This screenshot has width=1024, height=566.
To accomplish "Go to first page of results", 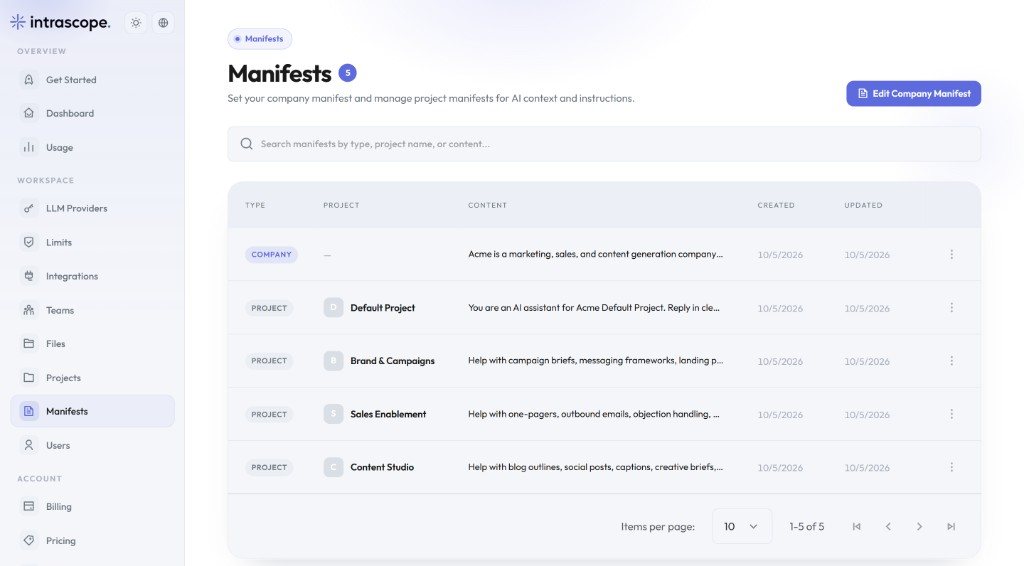I will click(x=856, y=526).
